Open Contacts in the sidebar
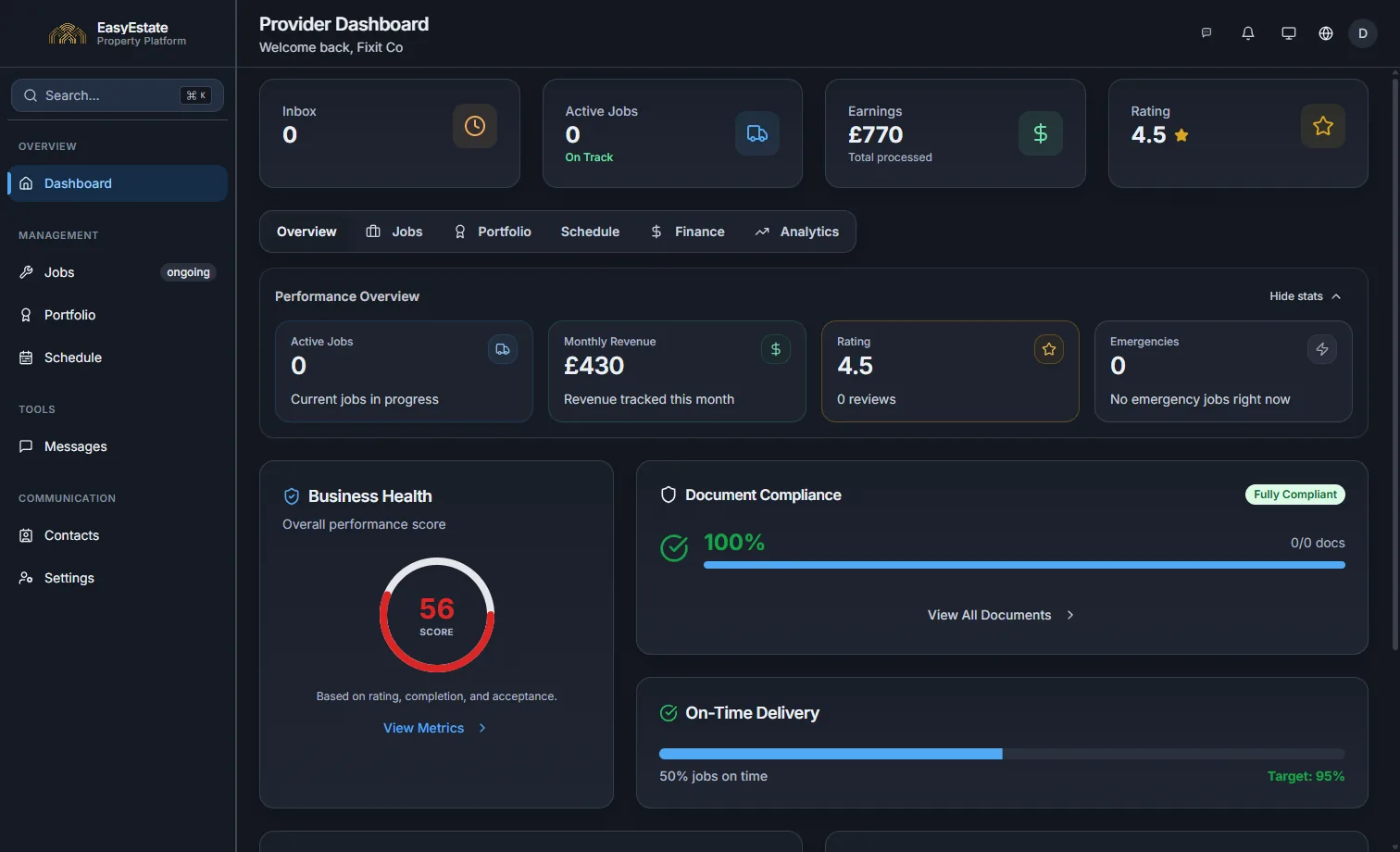Viewport: 1400px width, 852px height. click(x=118, y=535)
